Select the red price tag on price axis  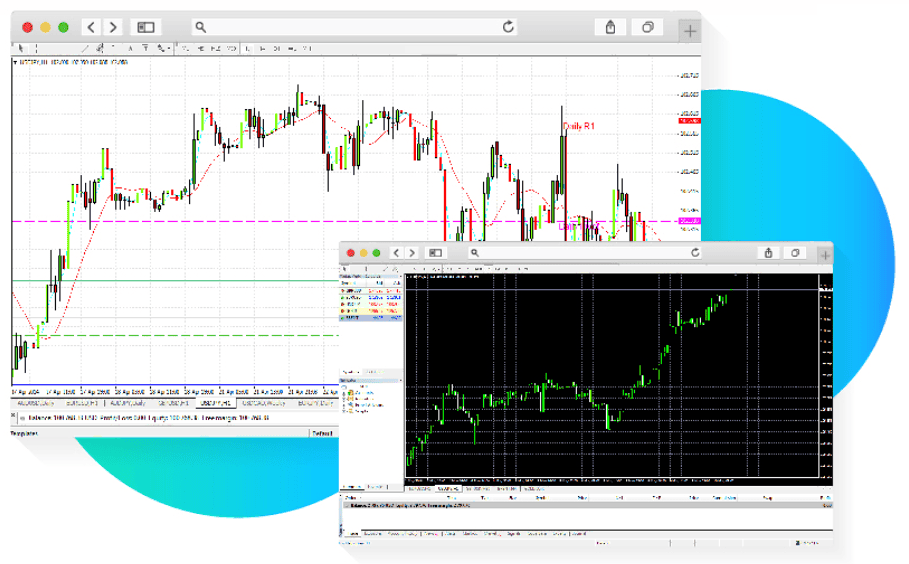tap(689, 121)
